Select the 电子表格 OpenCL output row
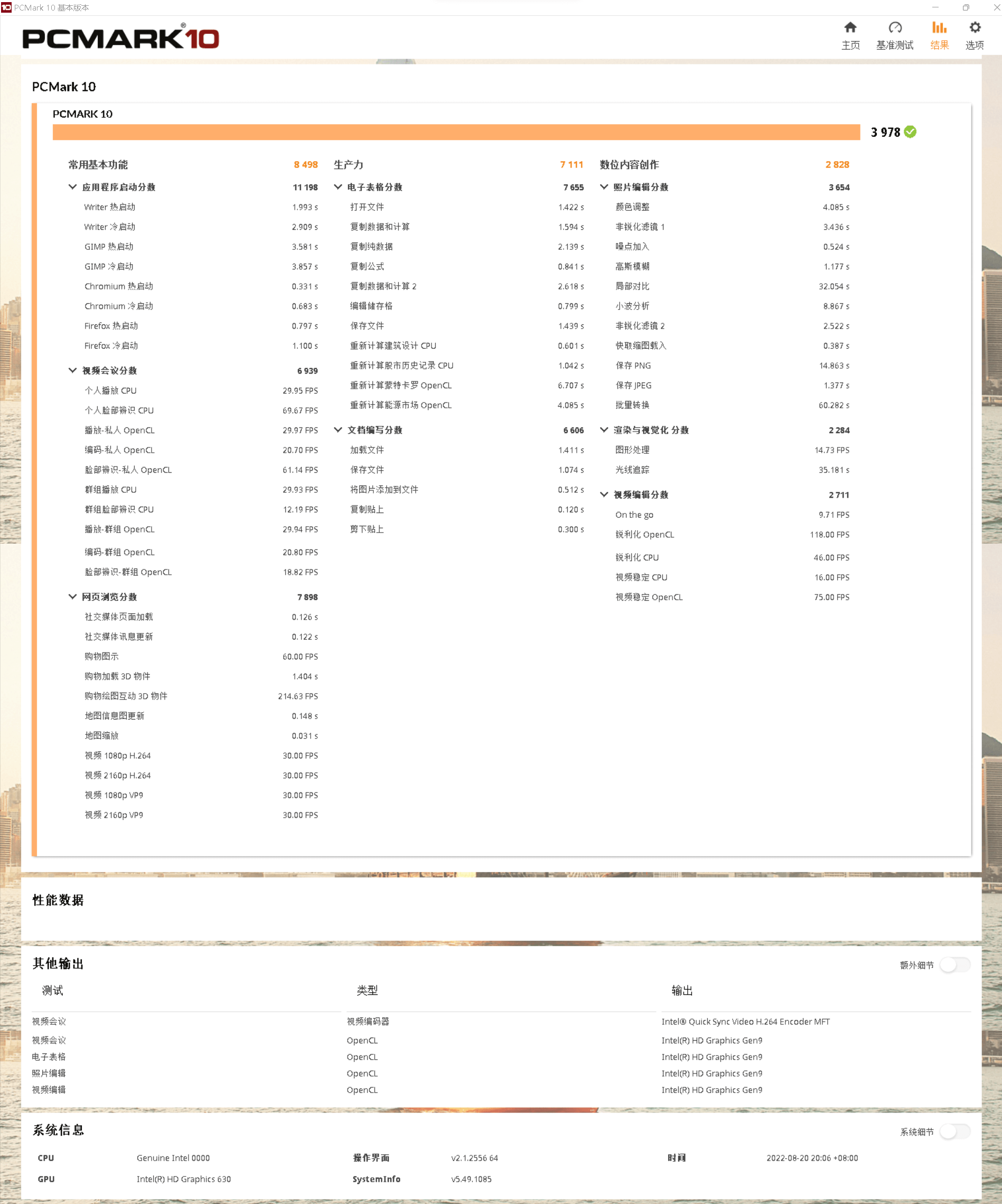 coord(501,1057)
